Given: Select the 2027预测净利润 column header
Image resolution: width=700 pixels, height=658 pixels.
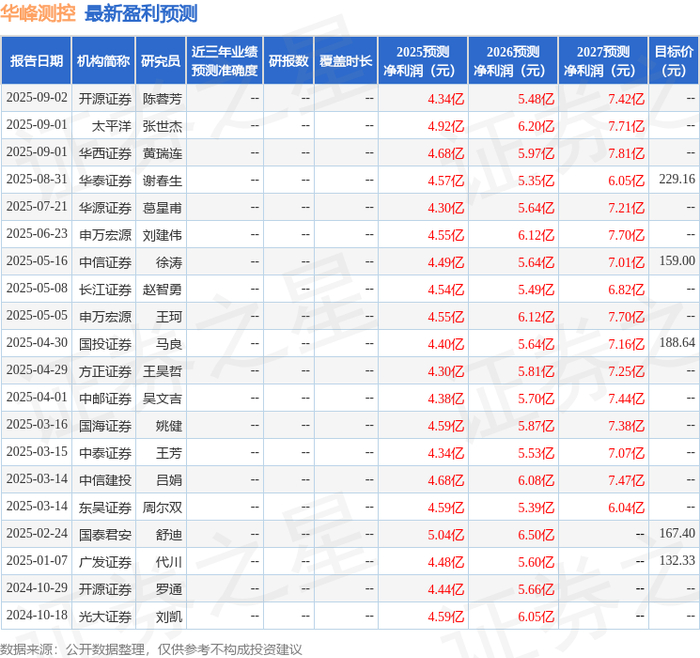Looking at the screenshot, I should tap(603, 61).
